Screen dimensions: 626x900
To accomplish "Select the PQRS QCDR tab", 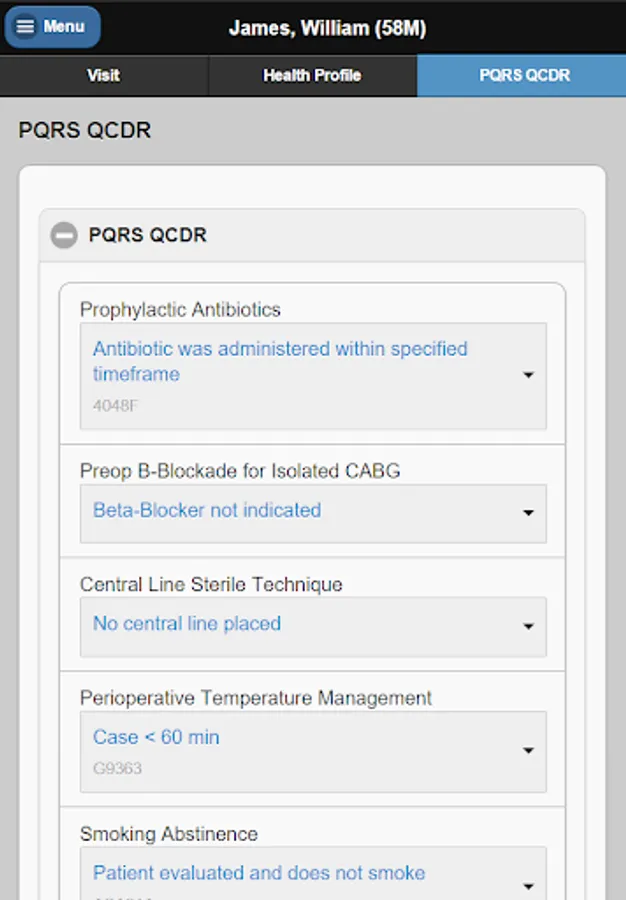I will [521, 76].
